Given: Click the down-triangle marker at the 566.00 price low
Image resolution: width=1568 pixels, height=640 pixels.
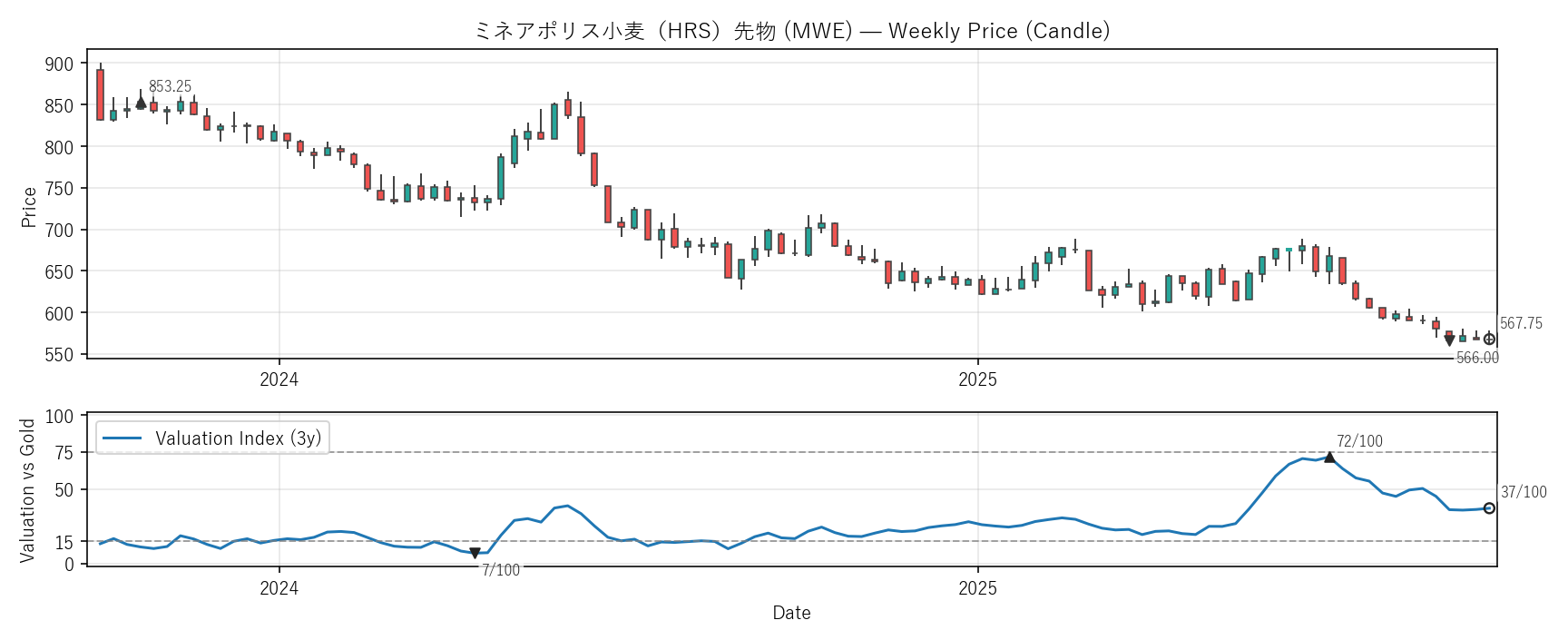Looking at the screenshot, I should coord(1449,340).
